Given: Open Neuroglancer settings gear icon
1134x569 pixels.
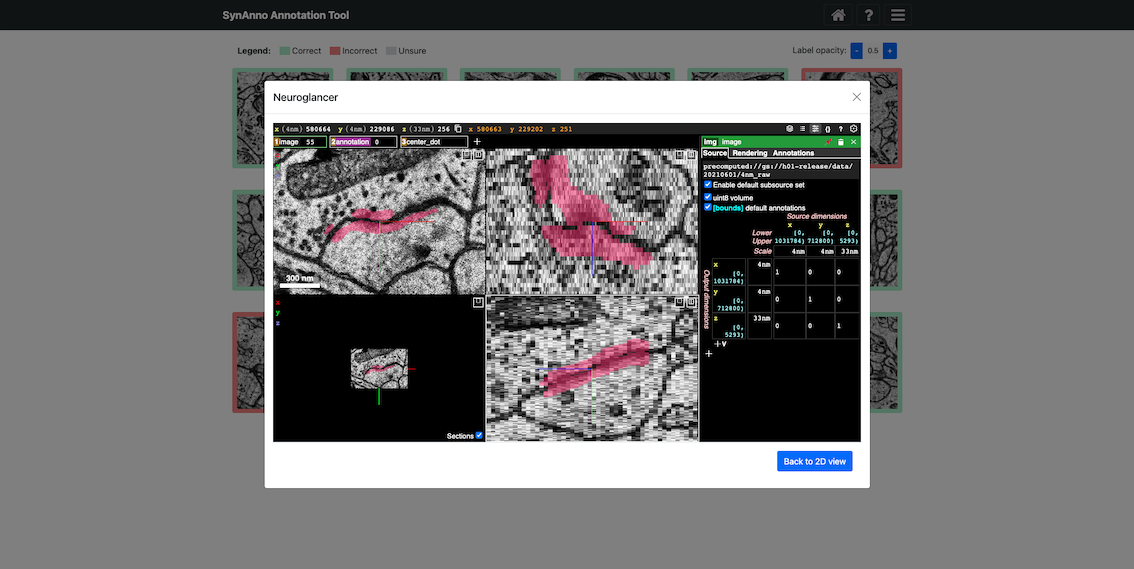Looking at the screenshot, I should pos(853,129).
